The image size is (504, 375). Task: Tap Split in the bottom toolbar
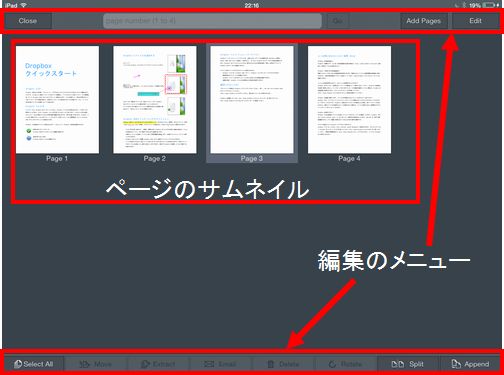[407, 364]
